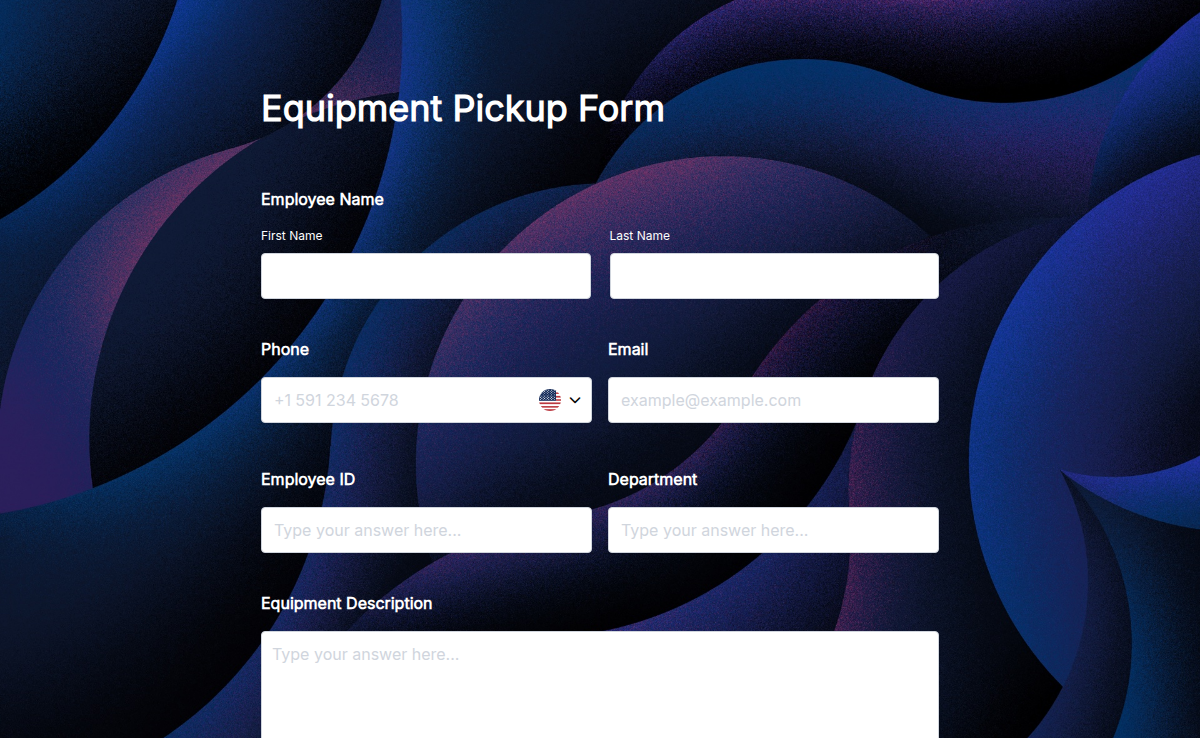Click the Employee Name section label
Image resolution: width=1200 pixels, height=738 pixels.
322,199
